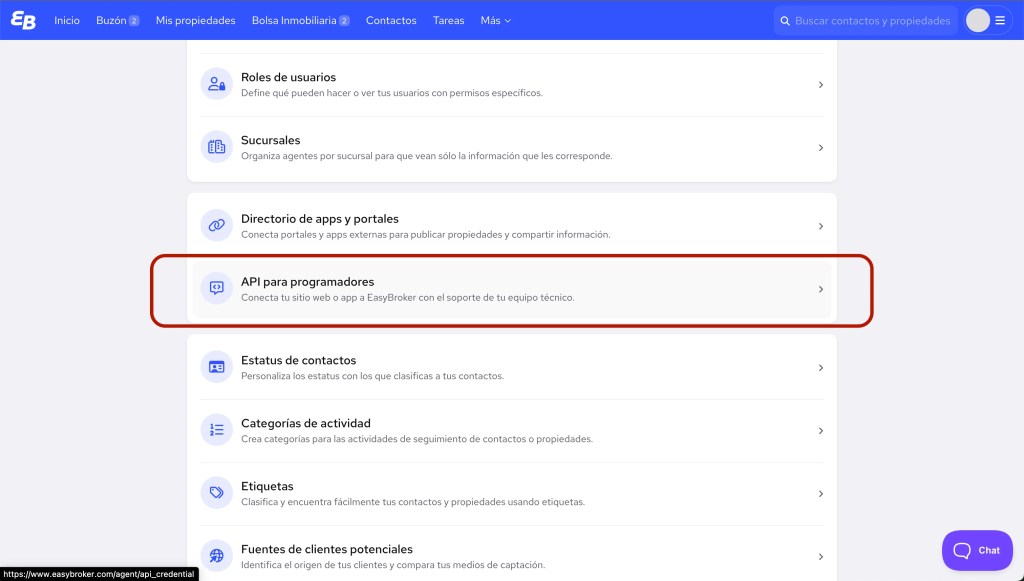Click the Etiquetas tag icon

pyautogui.click(x=216, y=493)
